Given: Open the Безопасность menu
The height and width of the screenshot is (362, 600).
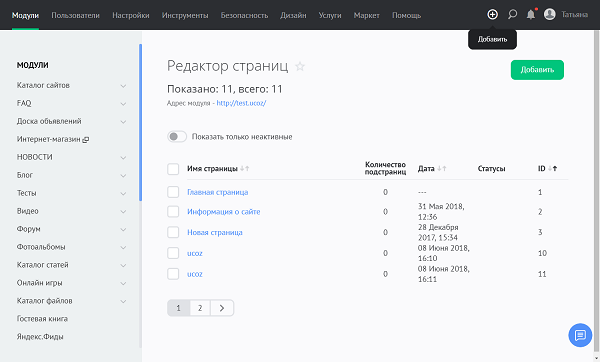Looking at the screenshot, I should [244, 15].
